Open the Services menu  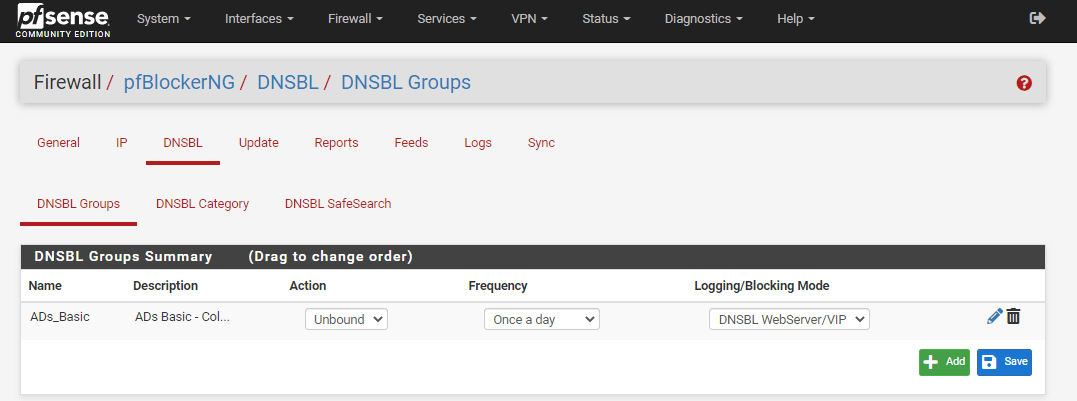point(446,19)
